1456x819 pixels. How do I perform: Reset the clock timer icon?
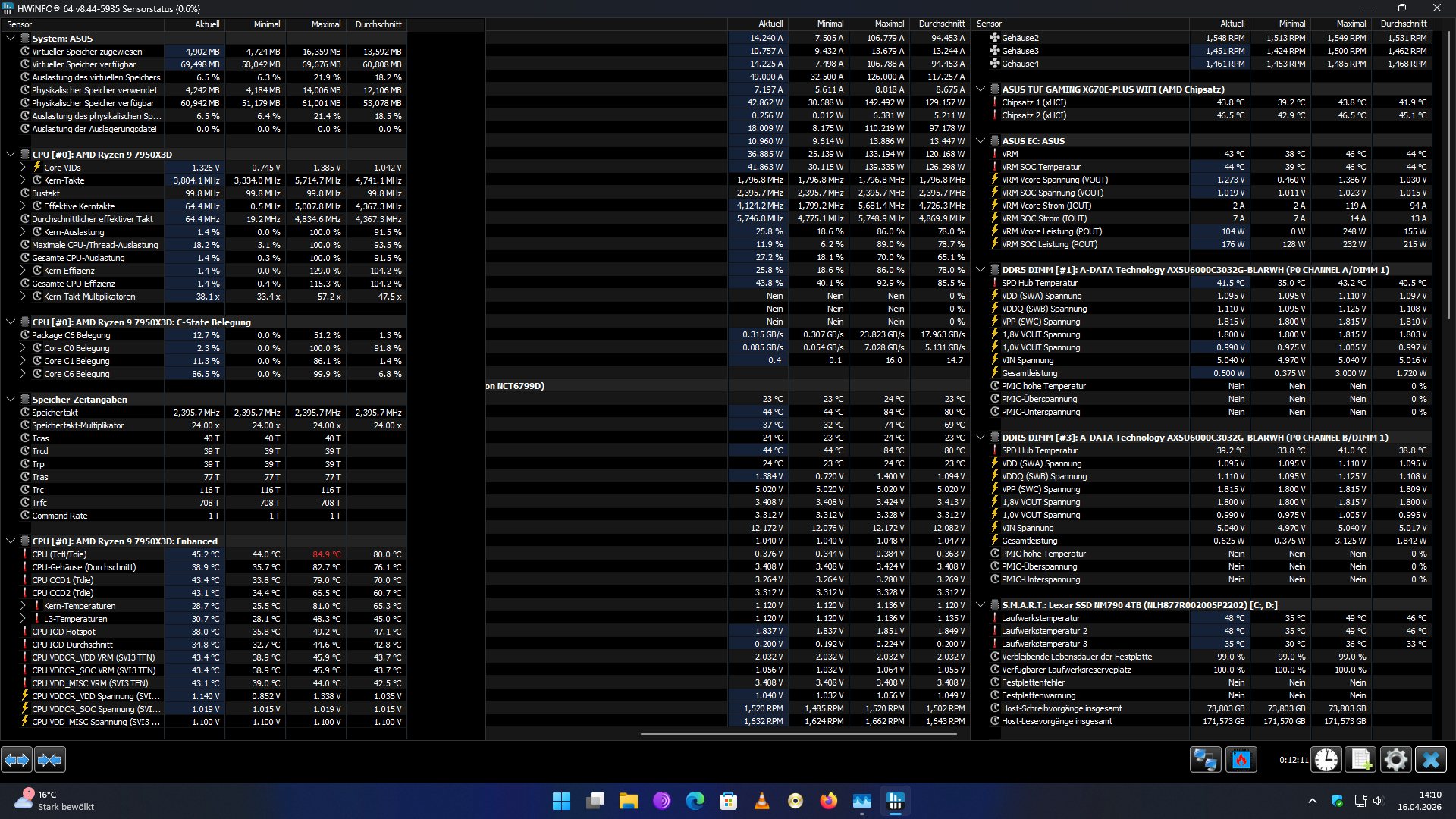pos(1326,759)
